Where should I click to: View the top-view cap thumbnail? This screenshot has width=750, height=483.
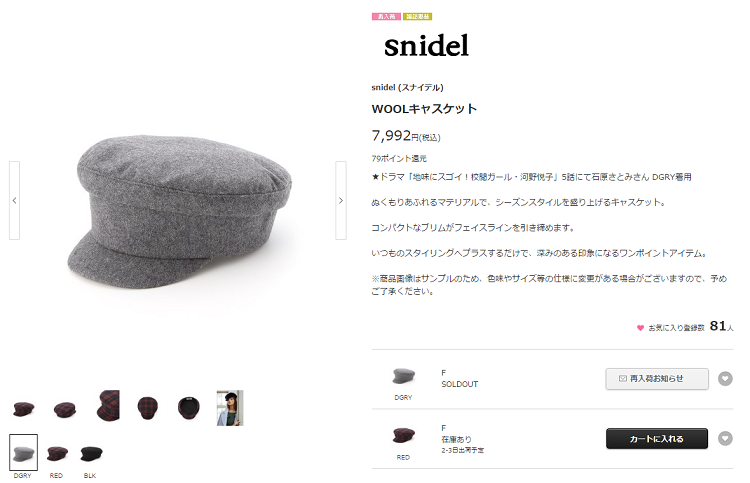147,408
